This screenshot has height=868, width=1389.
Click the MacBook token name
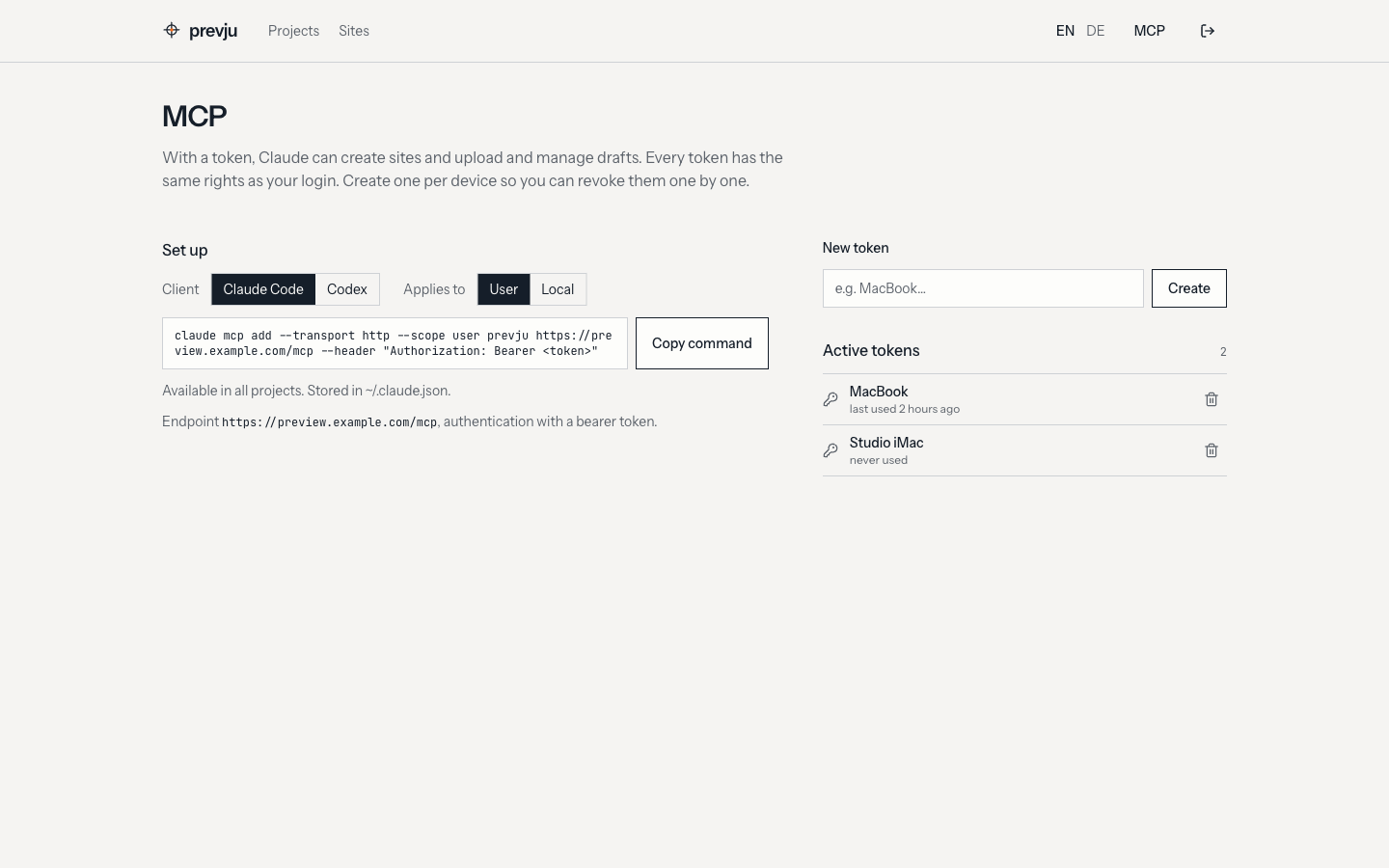pos(879,392)
